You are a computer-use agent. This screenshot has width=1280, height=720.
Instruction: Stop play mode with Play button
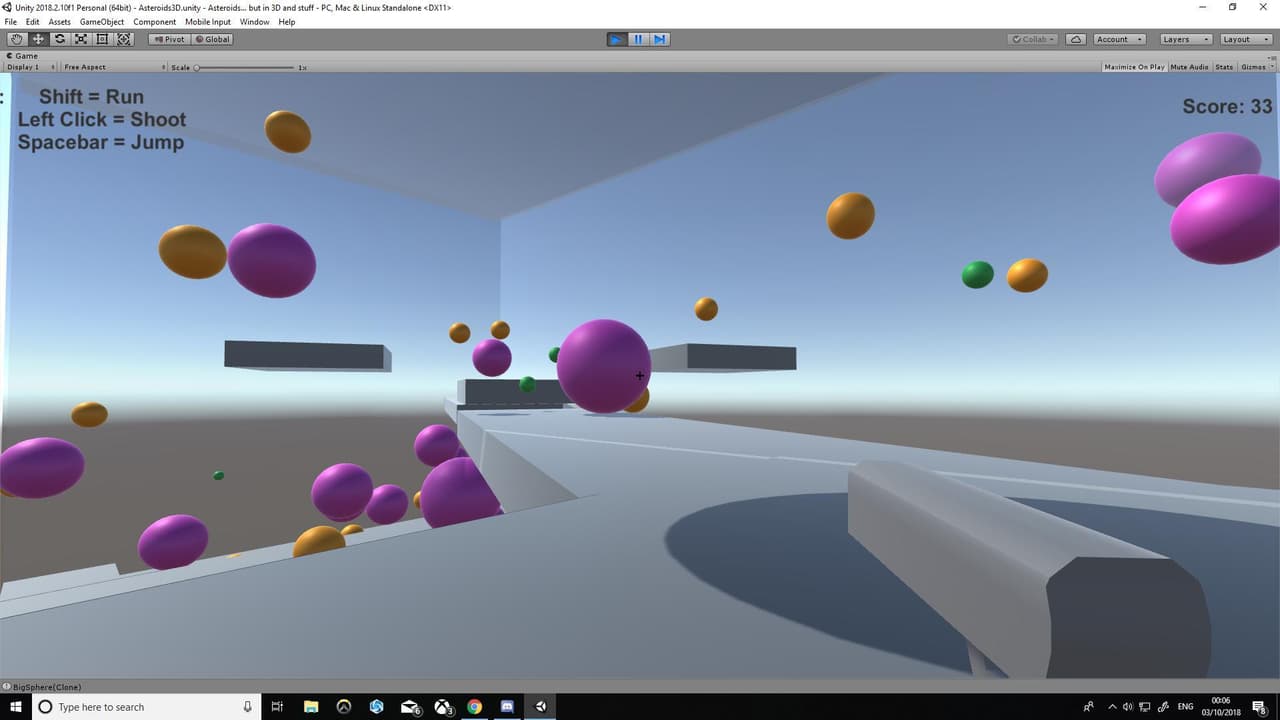tap(617, 39)
